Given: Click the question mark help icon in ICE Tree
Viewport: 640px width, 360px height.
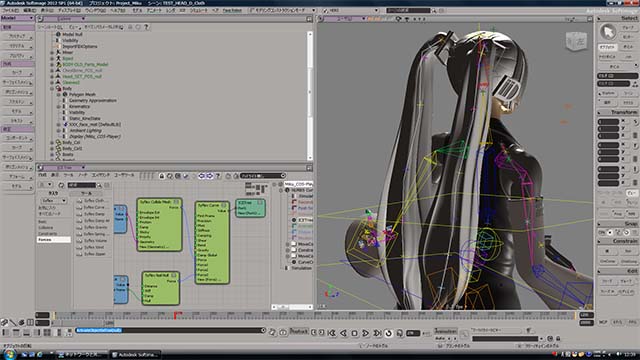Looking at the screenshot, I should (x=218, y=176).
